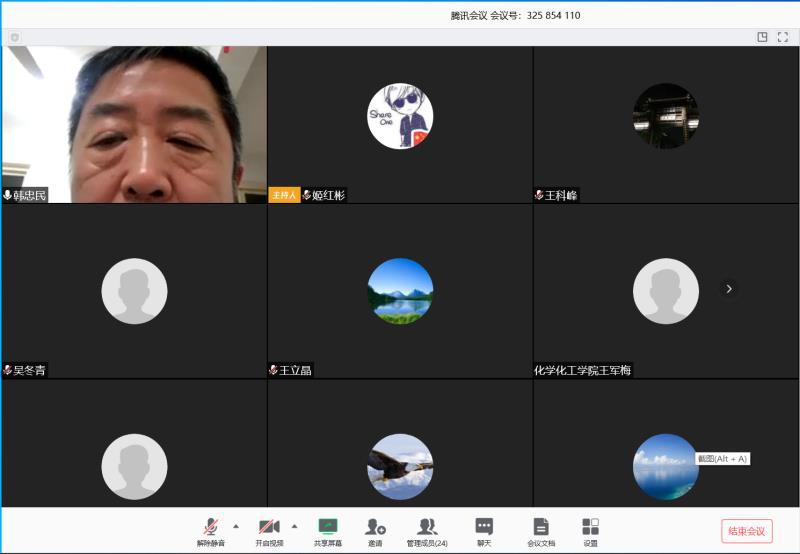800x554 pixels.
Task: Select 王科峰's participant tile
Action: (x=666, y=116)
